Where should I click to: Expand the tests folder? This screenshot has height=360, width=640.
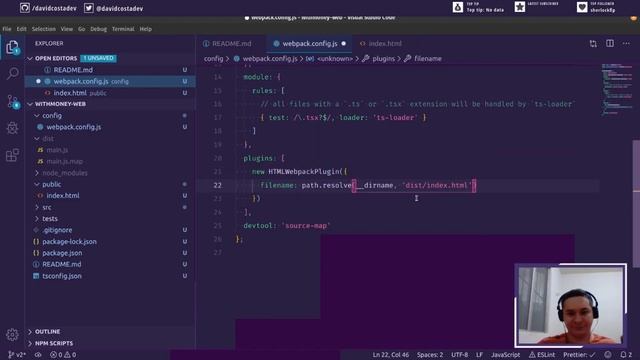pos(37,219)
